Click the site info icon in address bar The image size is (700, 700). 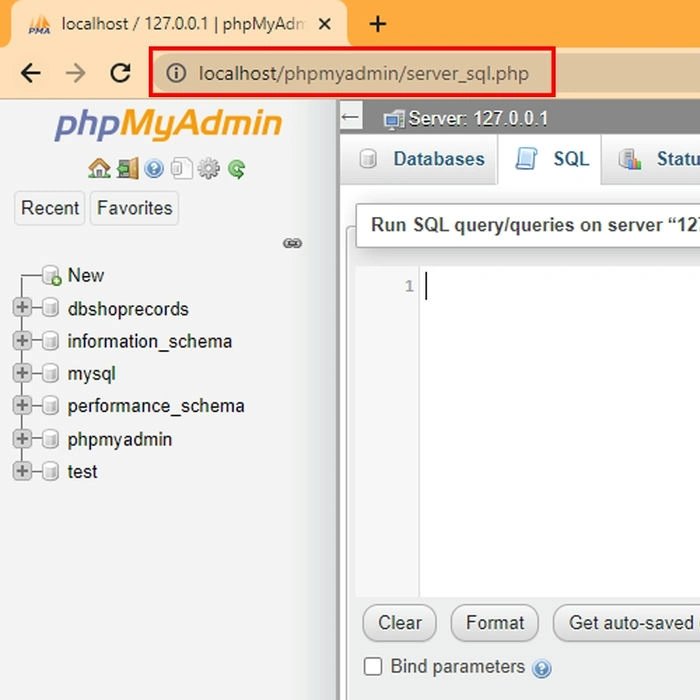tap(176, 73)
